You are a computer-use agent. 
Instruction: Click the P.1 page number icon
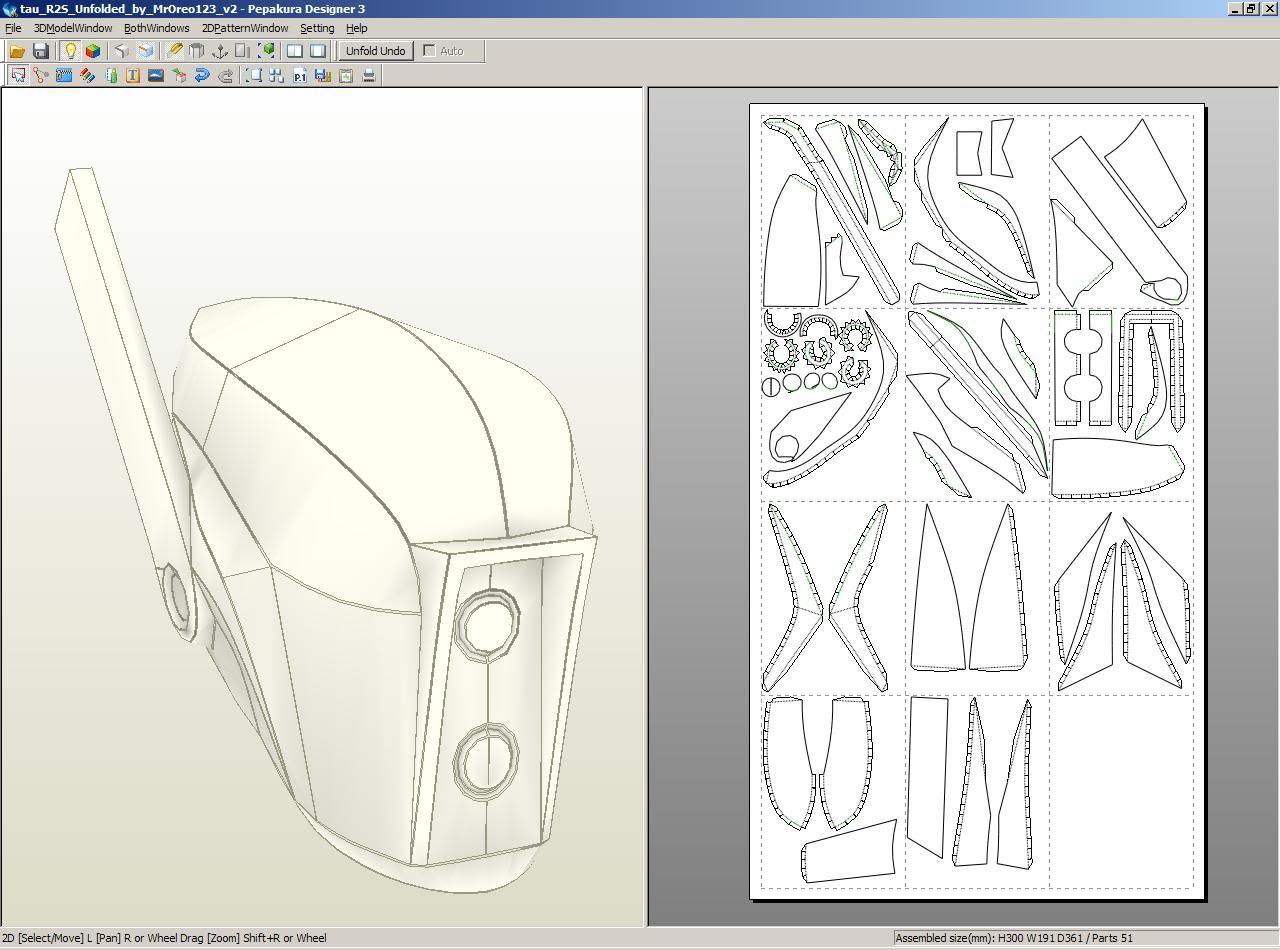300,75
